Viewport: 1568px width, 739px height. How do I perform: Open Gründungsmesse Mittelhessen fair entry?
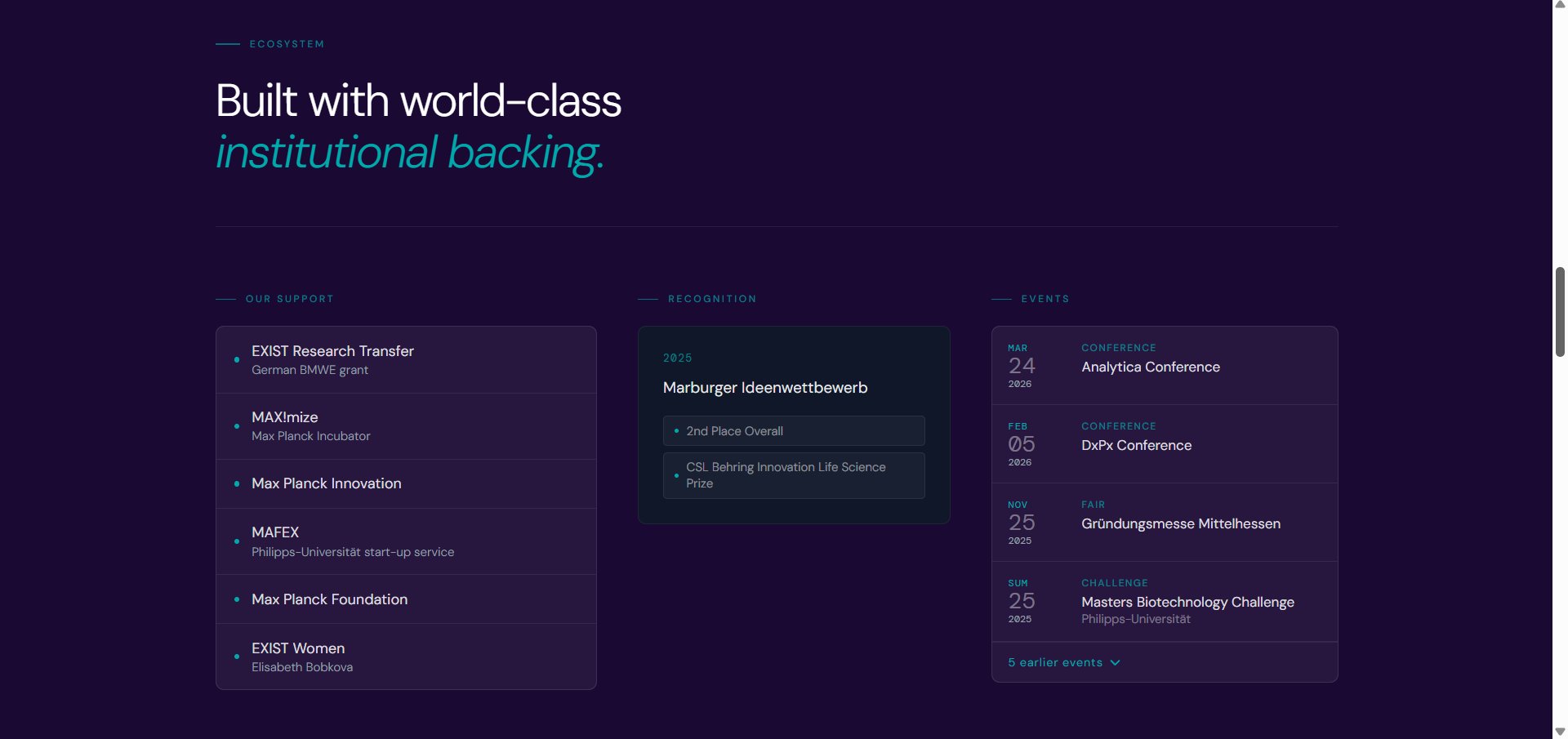[1180, 523]
